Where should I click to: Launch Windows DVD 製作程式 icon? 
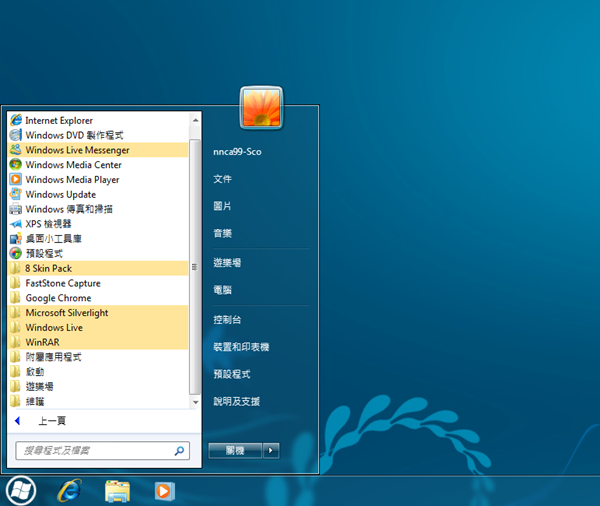15,135
